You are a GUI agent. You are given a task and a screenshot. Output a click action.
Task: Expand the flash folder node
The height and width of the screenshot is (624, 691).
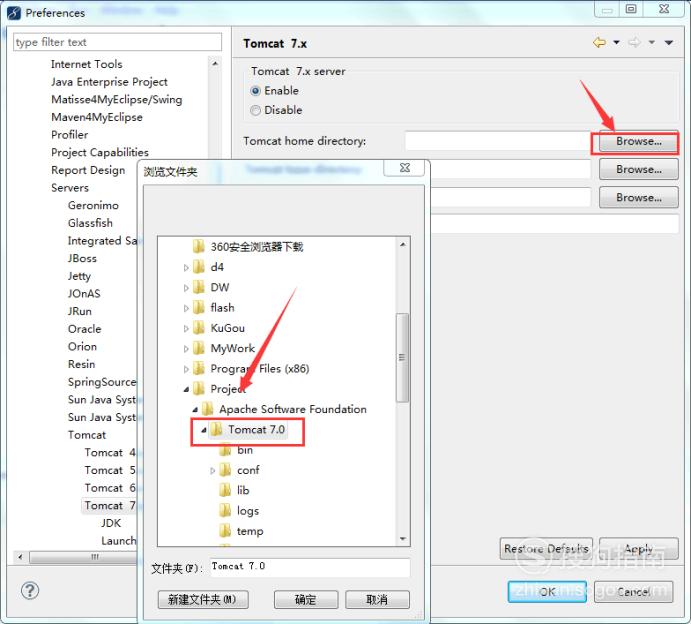click(186, 308)
